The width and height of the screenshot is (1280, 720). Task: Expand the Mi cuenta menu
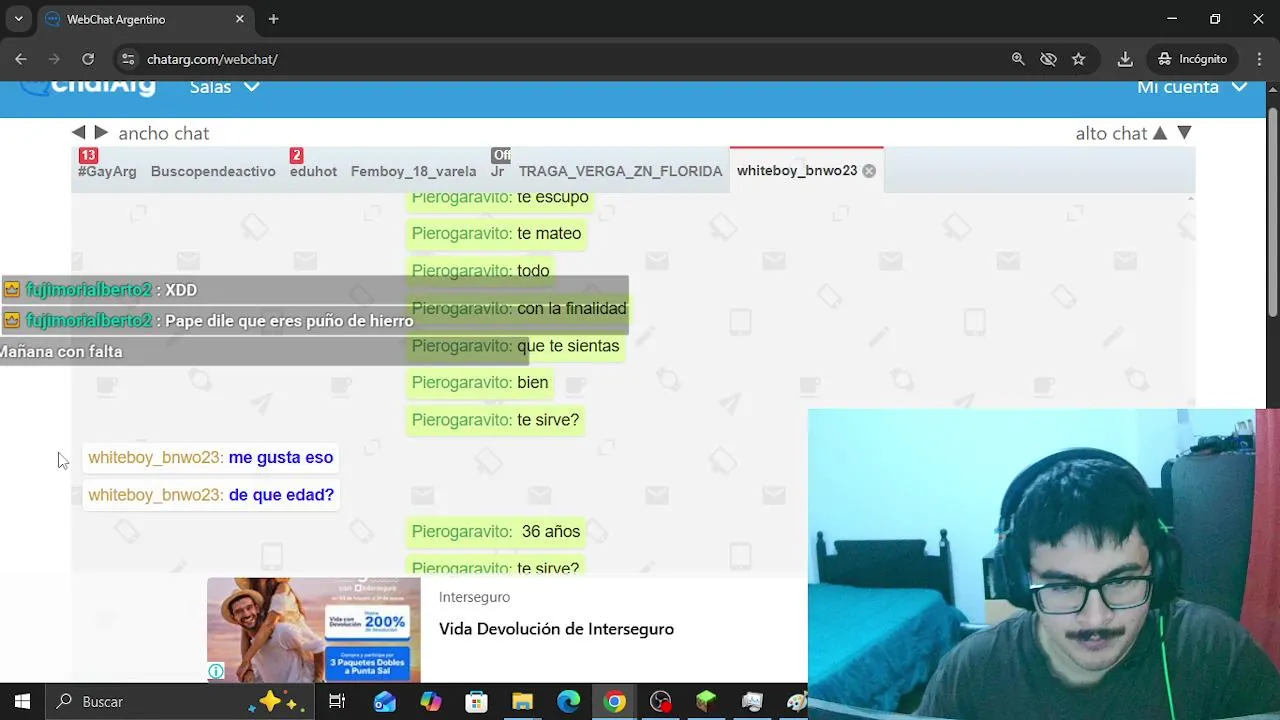pos(1192,87)
